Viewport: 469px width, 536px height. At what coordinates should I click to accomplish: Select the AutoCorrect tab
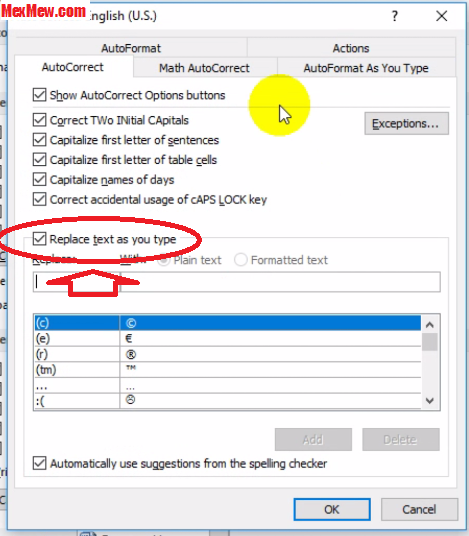[72, 67]
